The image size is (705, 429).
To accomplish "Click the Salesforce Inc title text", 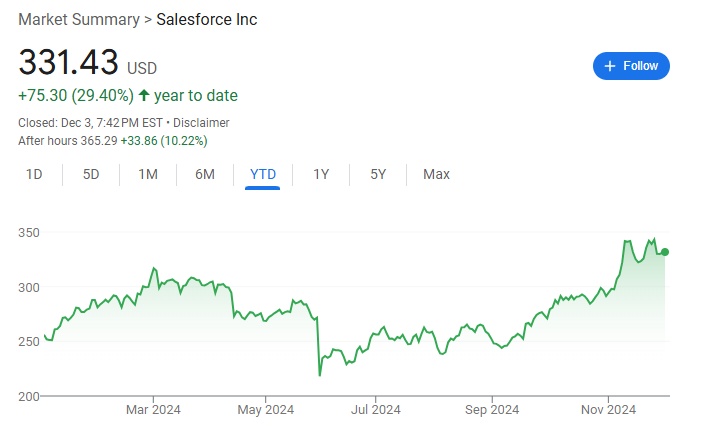I will pos(206,20).
